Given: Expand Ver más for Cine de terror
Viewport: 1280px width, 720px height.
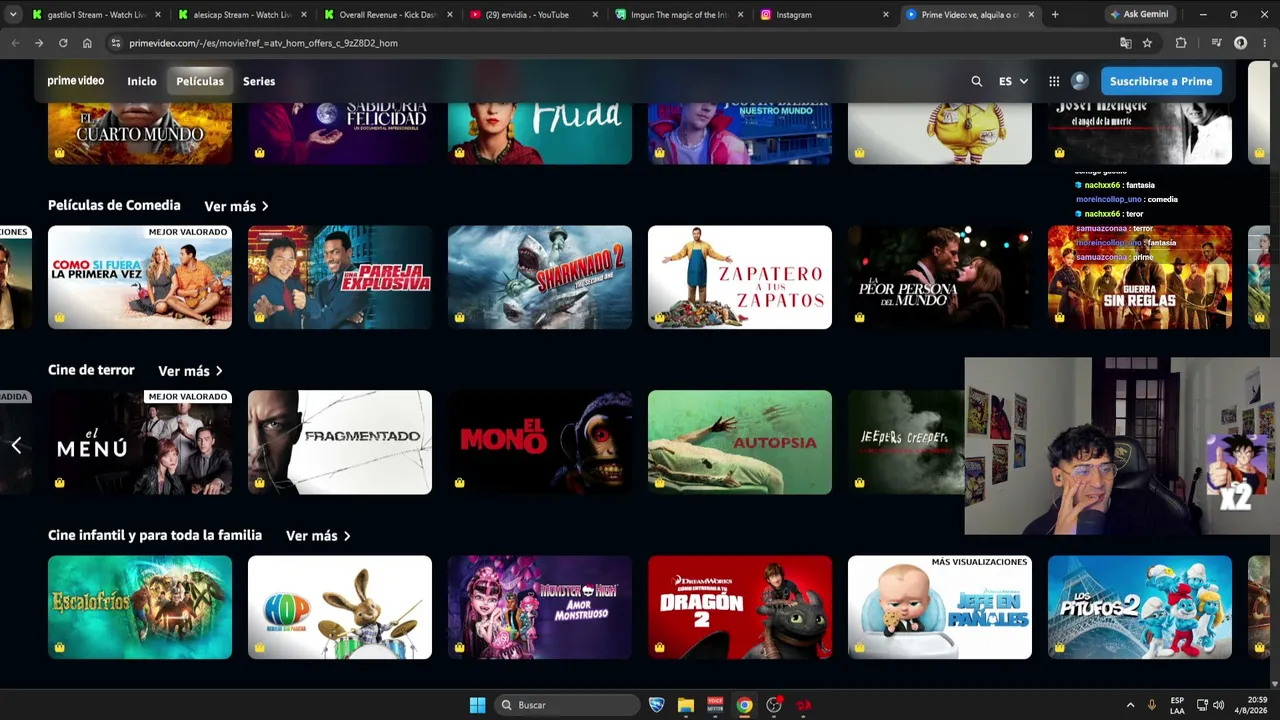Looking at the screenshot, I should click(x=190, y=371).
